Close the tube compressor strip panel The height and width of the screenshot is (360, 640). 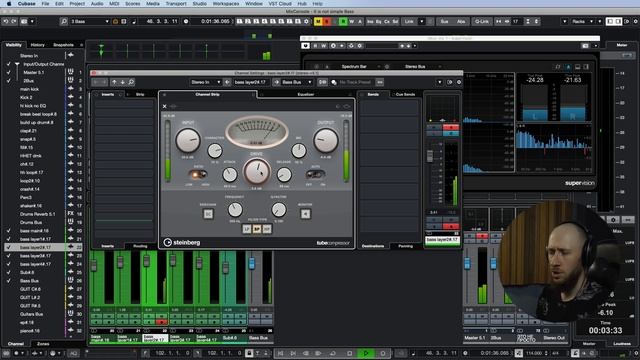click(164, 106)
